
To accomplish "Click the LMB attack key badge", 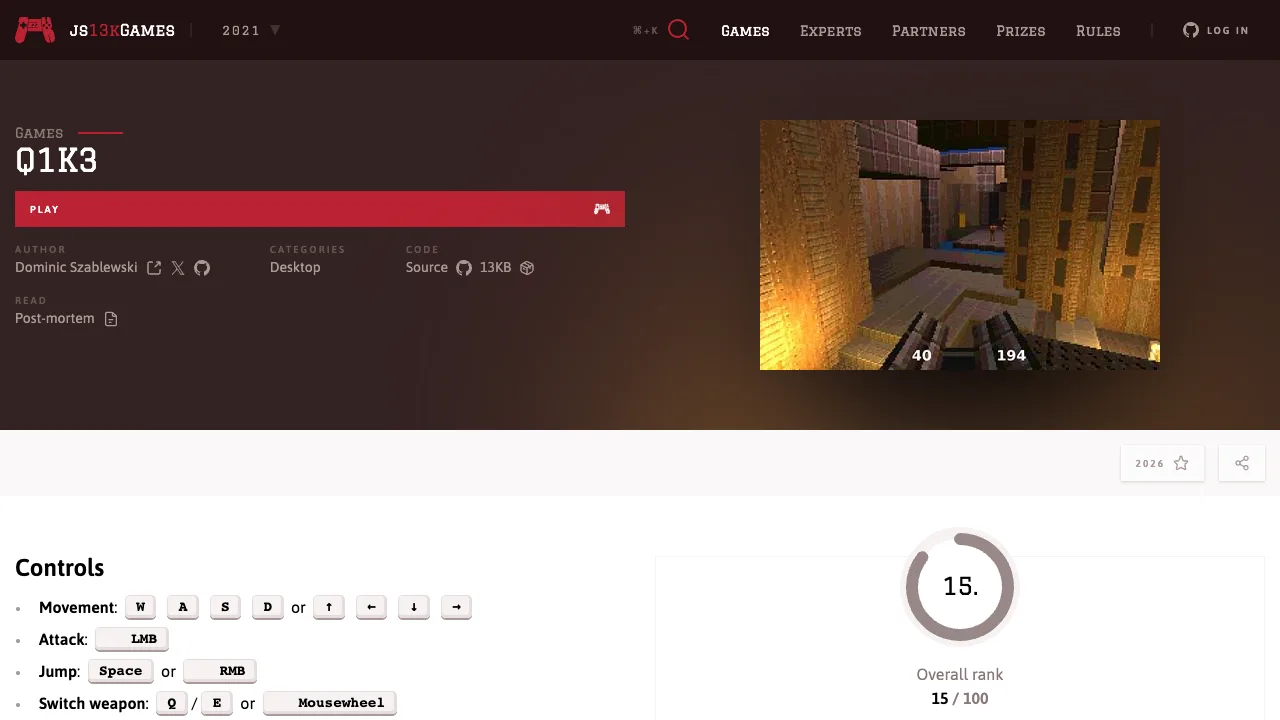I will pos(132,639).
